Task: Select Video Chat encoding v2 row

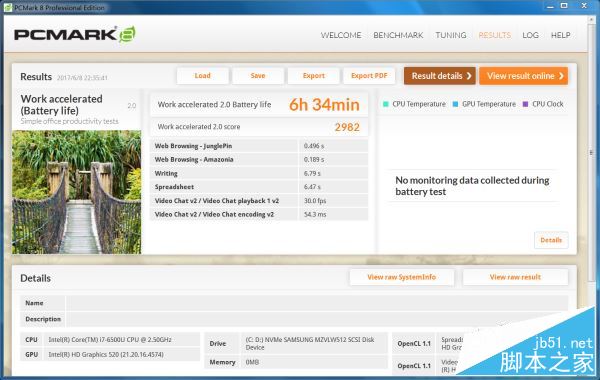Action: point(259,214)
